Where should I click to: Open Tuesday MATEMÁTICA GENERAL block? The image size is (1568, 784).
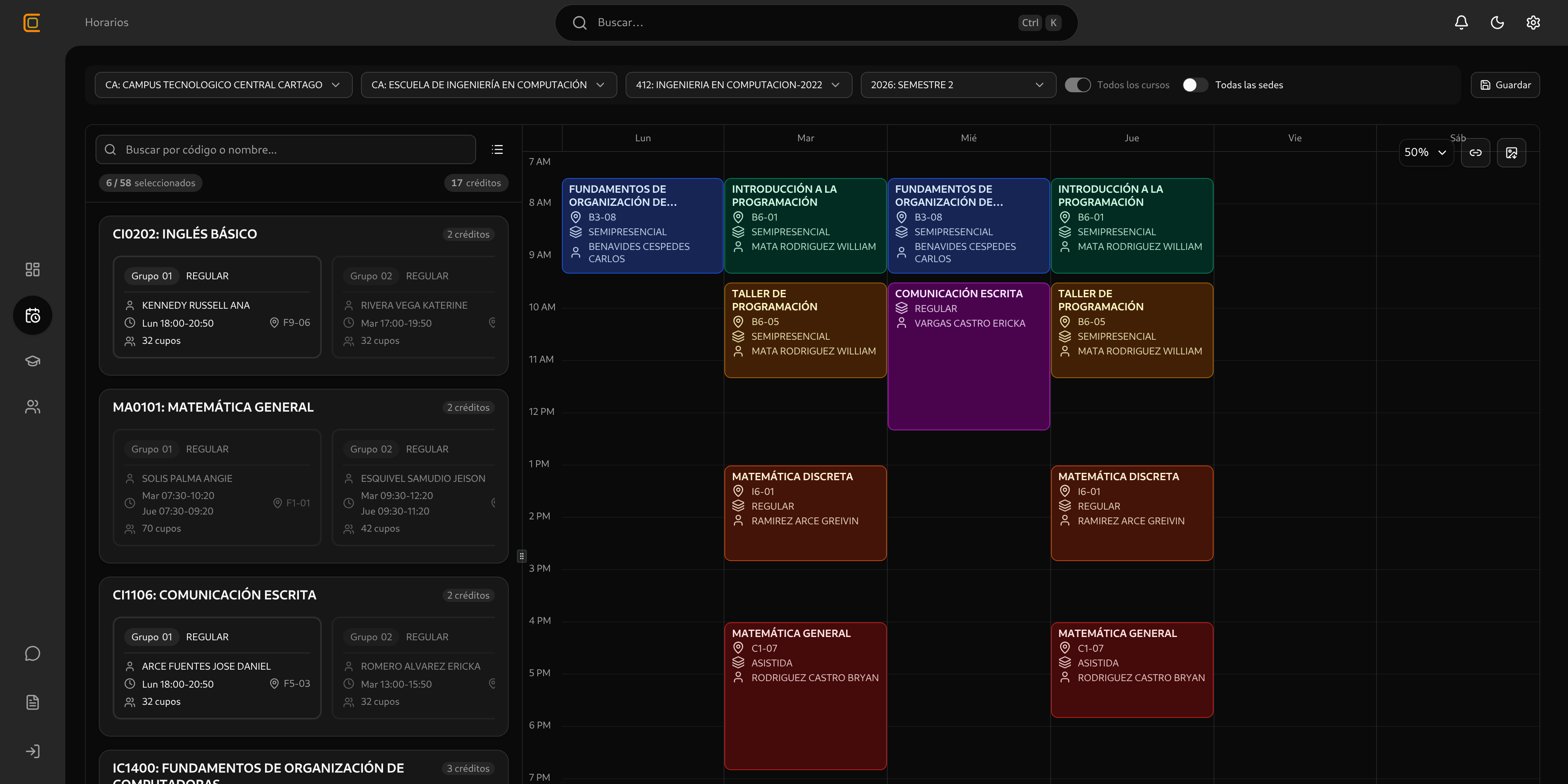(x=805, y=696)
